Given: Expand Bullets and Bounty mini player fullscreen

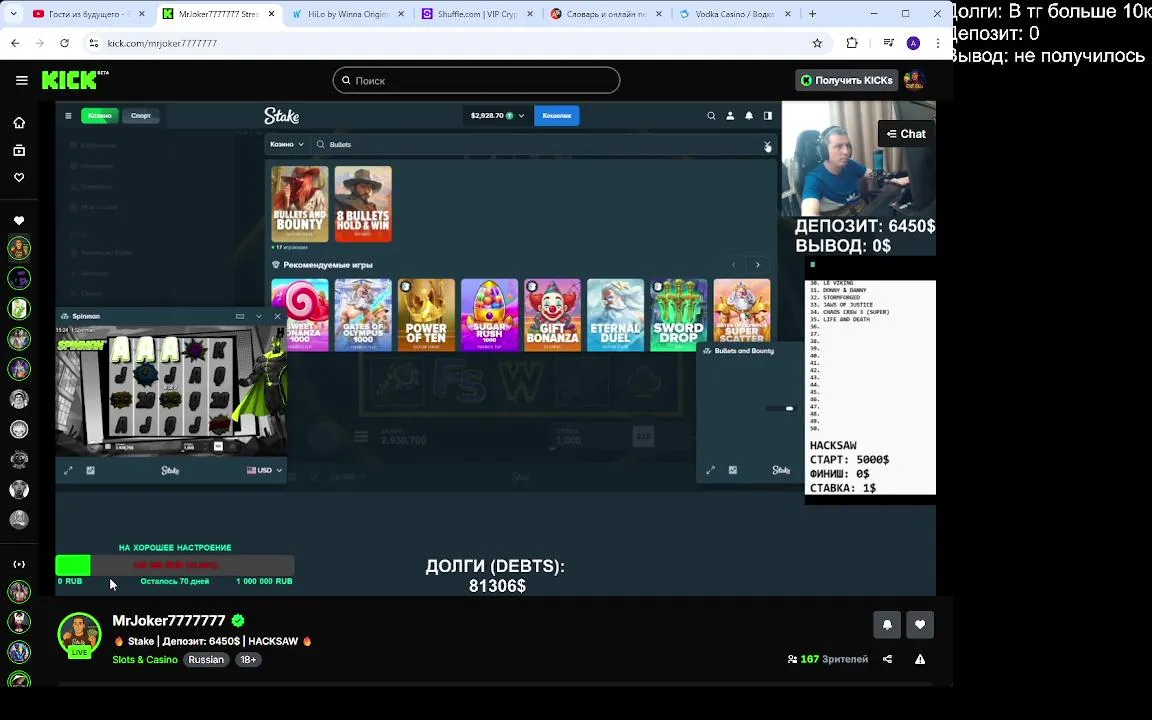Looking at the screenshot, I should (710, 470).
